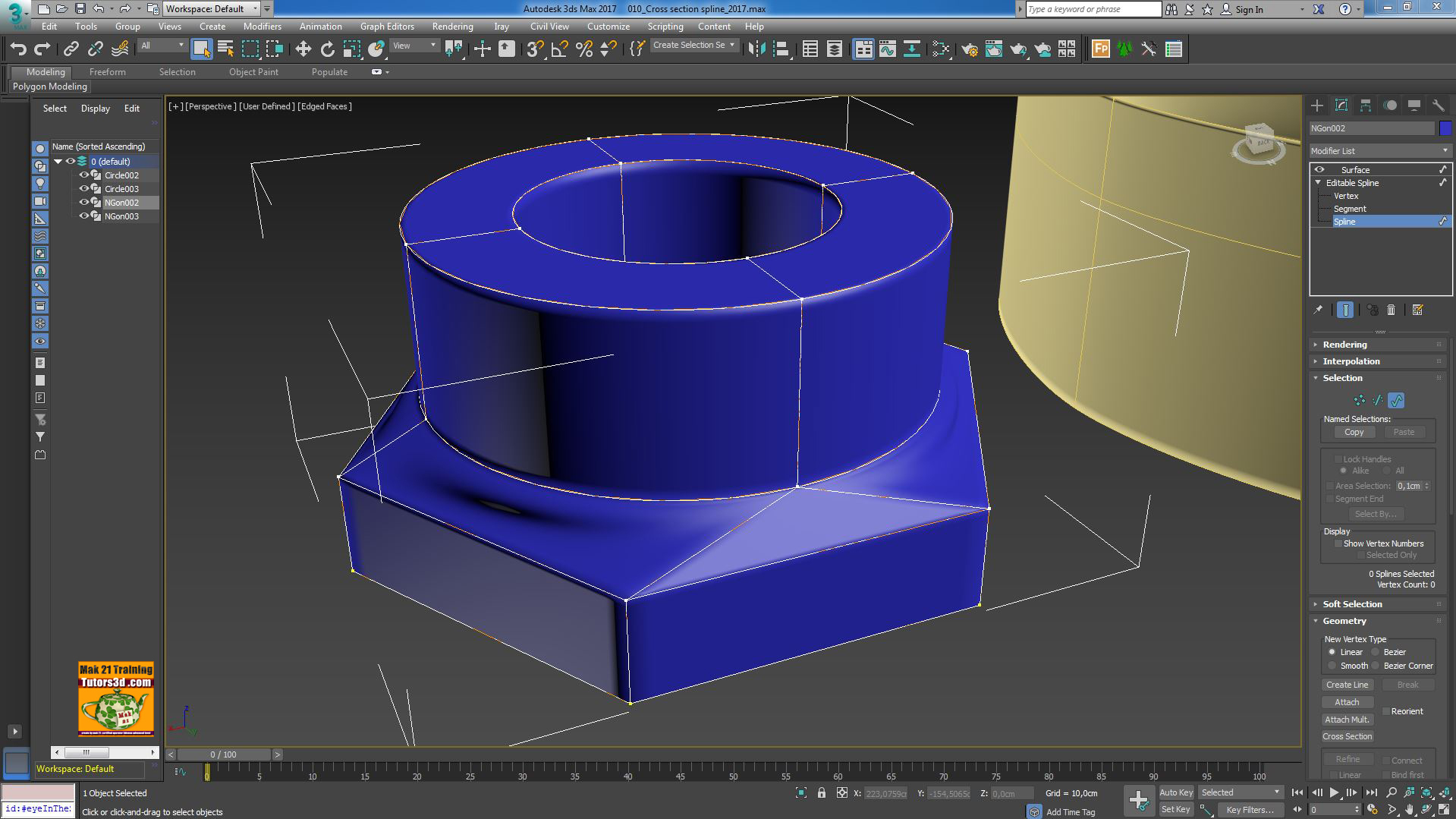Enable Show Vertex Numbers

[x=1339, y=543]
